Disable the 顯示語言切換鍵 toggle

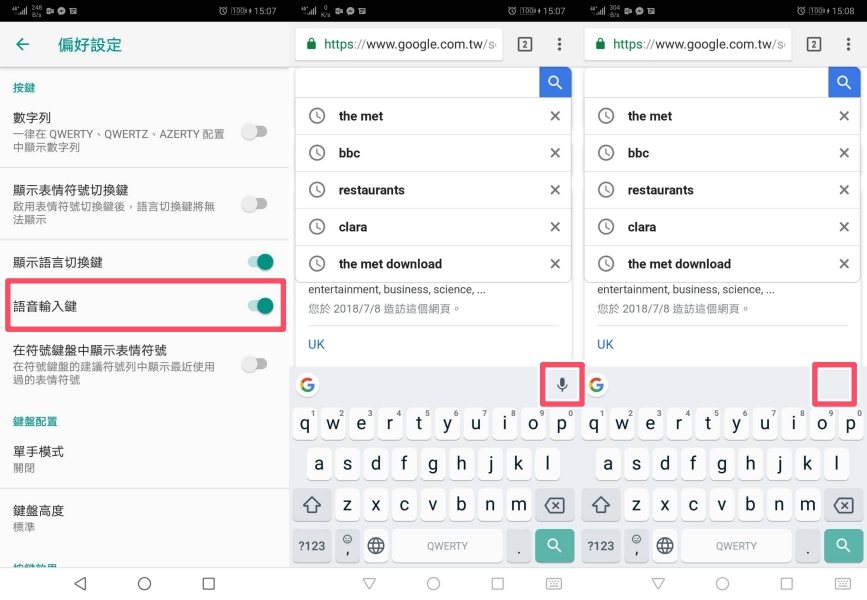(261, 260)
